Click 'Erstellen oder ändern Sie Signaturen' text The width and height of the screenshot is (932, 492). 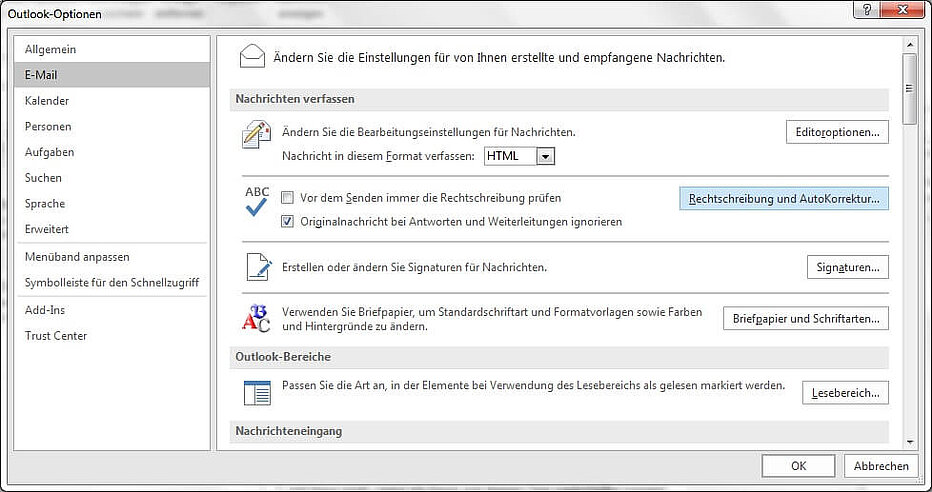tap(414, 267)
